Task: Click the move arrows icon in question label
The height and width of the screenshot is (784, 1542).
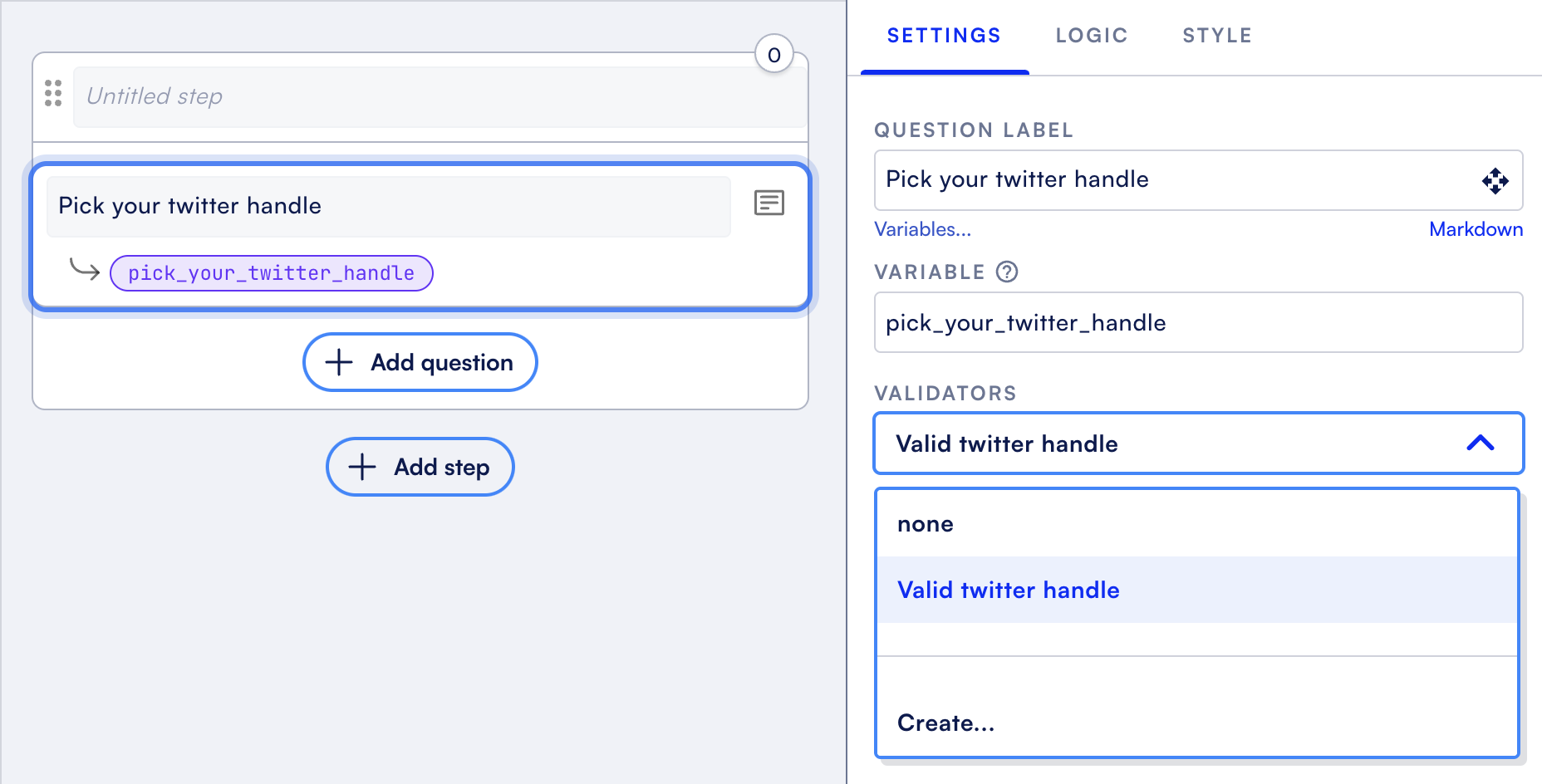Action: [x=1495, y=181]
